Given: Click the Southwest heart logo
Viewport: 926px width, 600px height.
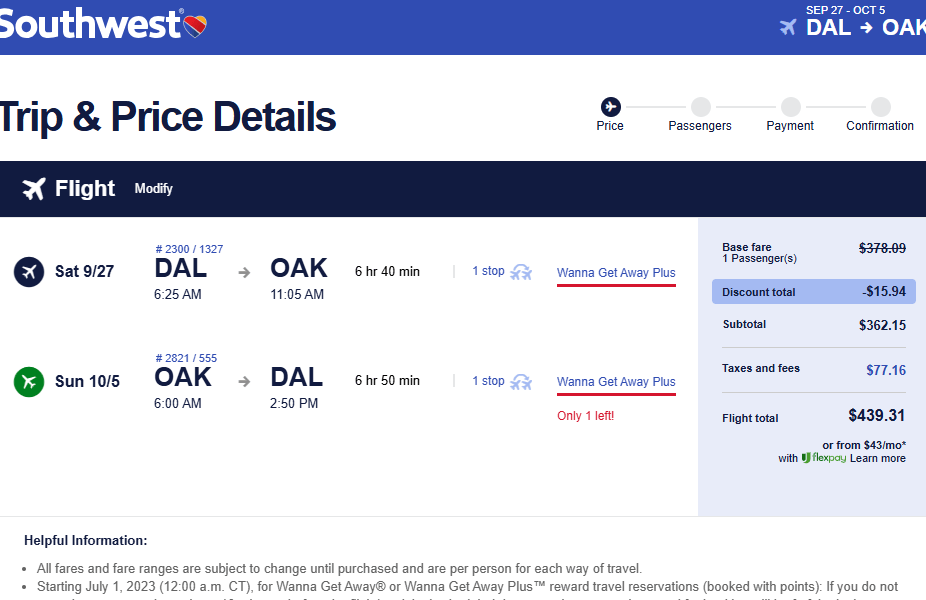Looking at the screenshot, I should point(196,24).
